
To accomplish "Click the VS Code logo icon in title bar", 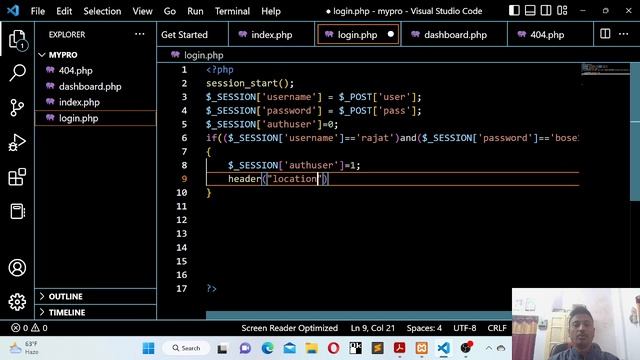I will [13, 11].
